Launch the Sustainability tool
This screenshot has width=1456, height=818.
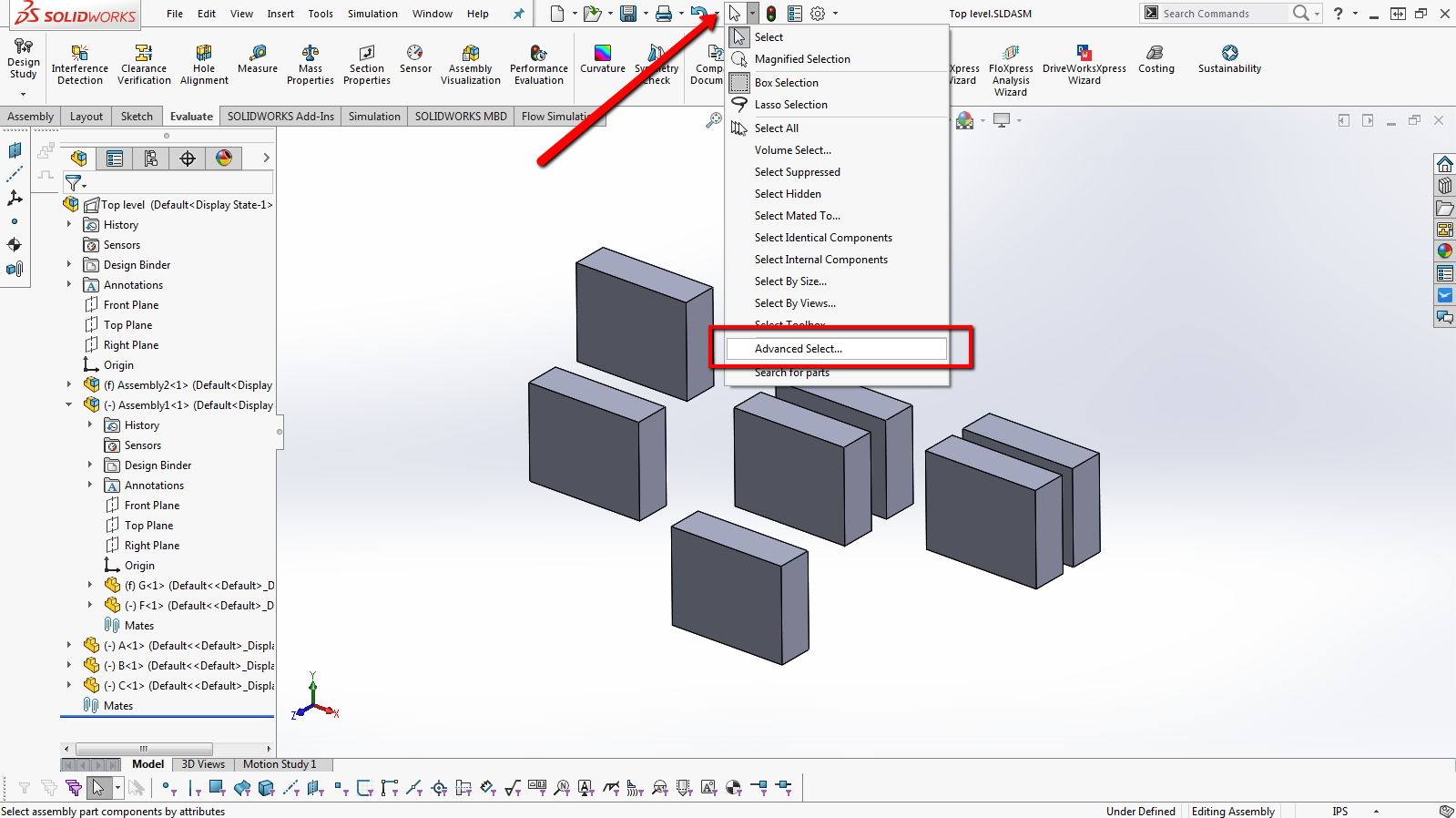tap(1229, 59)
